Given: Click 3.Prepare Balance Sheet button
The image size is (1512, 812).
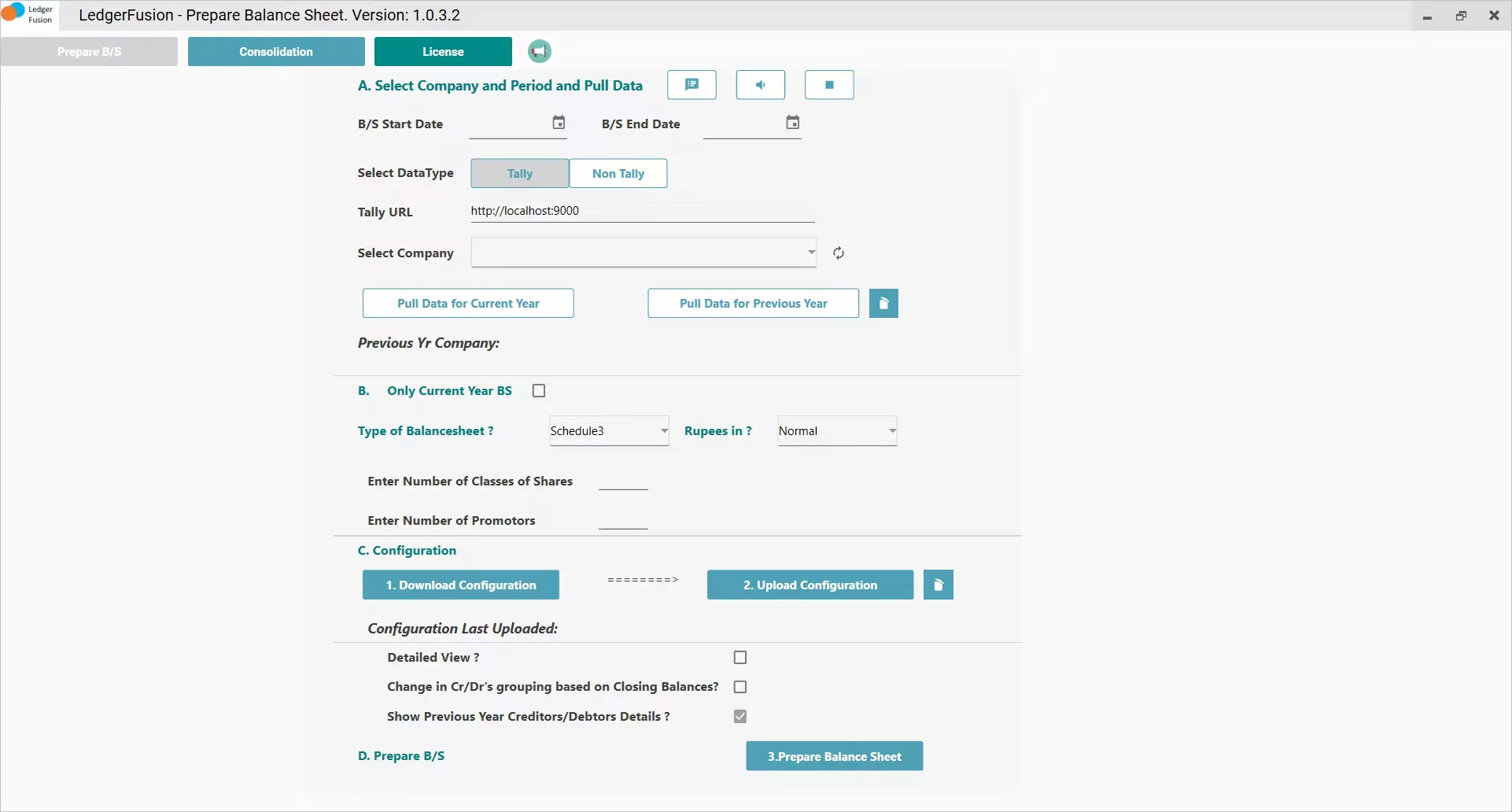Looking at the screenshot, I should pyautogui.click(x=835, y=756).
